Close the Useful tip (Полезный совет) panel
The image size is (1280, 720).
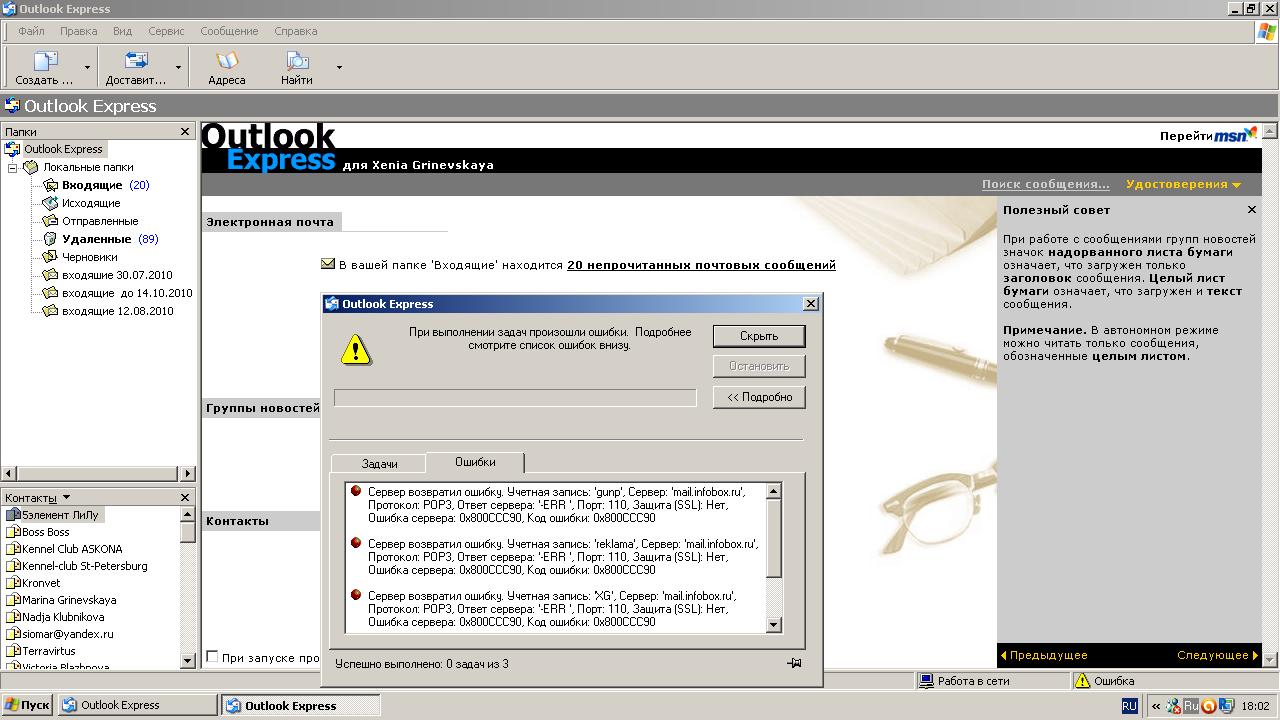(x=1251, y=210)
